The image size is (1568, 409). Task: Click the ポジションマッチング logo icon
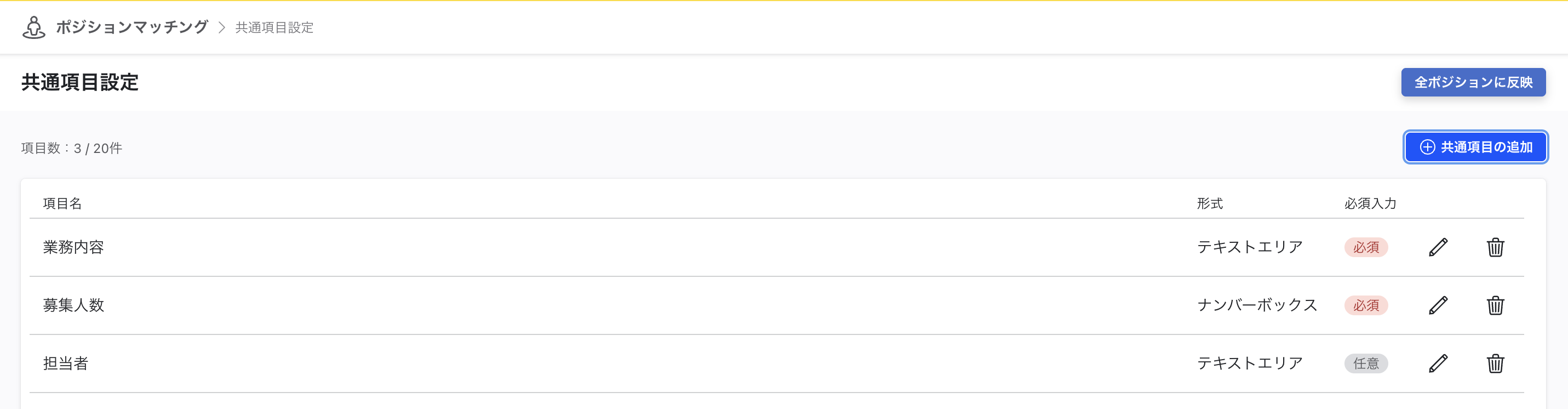click(x=33, y=27)
